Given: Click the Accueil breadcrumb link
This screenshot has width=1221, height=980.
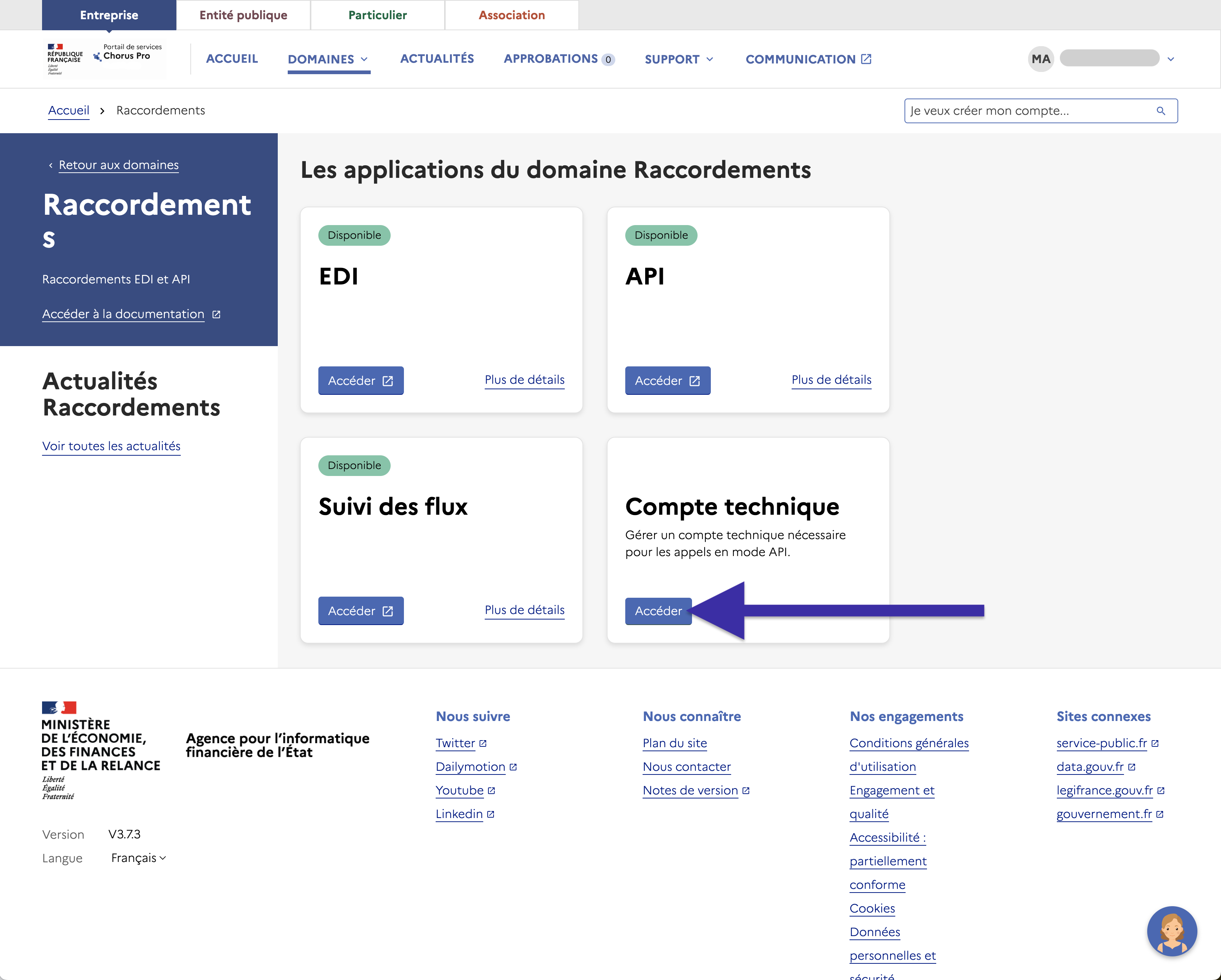Looking at the screenshot, I should coord(69,110).
